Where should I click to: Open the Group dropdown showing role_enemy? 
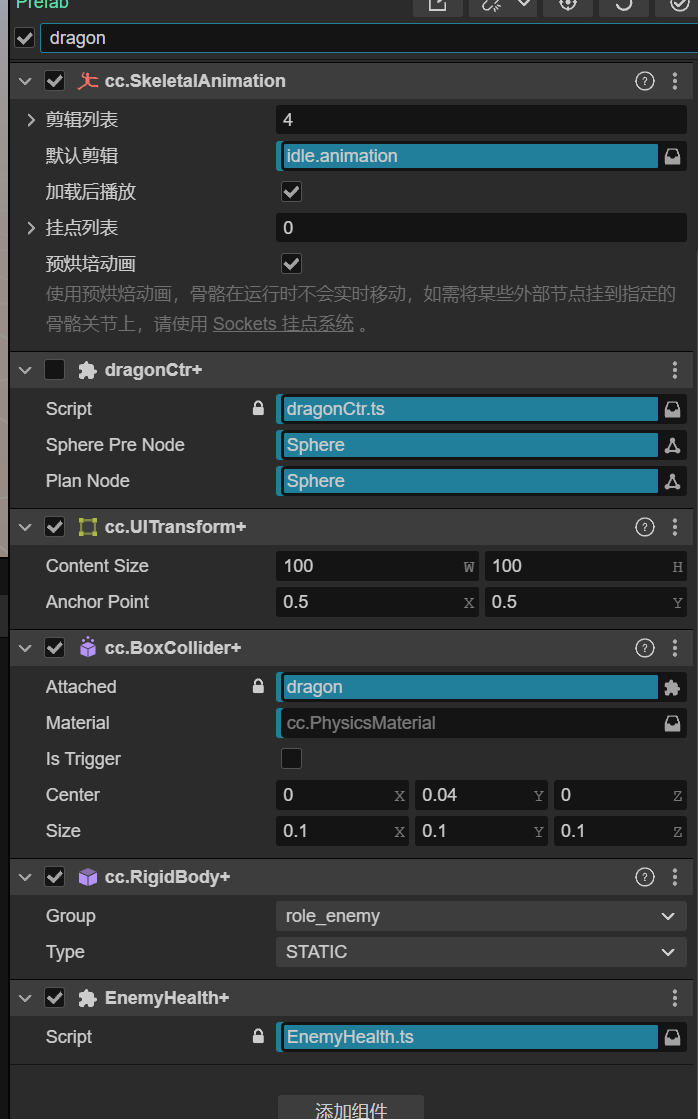point(480,916)
